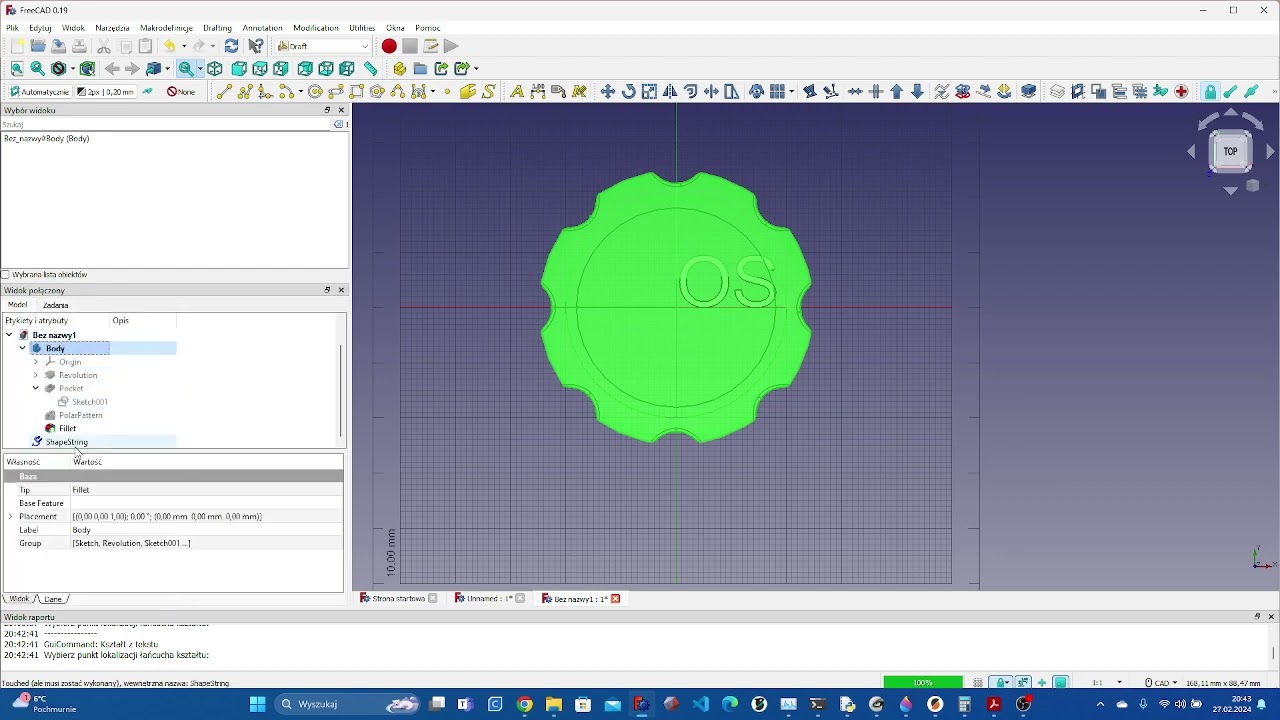The image size is (1280, 720).
Task: Open Chrome from the taskbar
Action: 524,704
